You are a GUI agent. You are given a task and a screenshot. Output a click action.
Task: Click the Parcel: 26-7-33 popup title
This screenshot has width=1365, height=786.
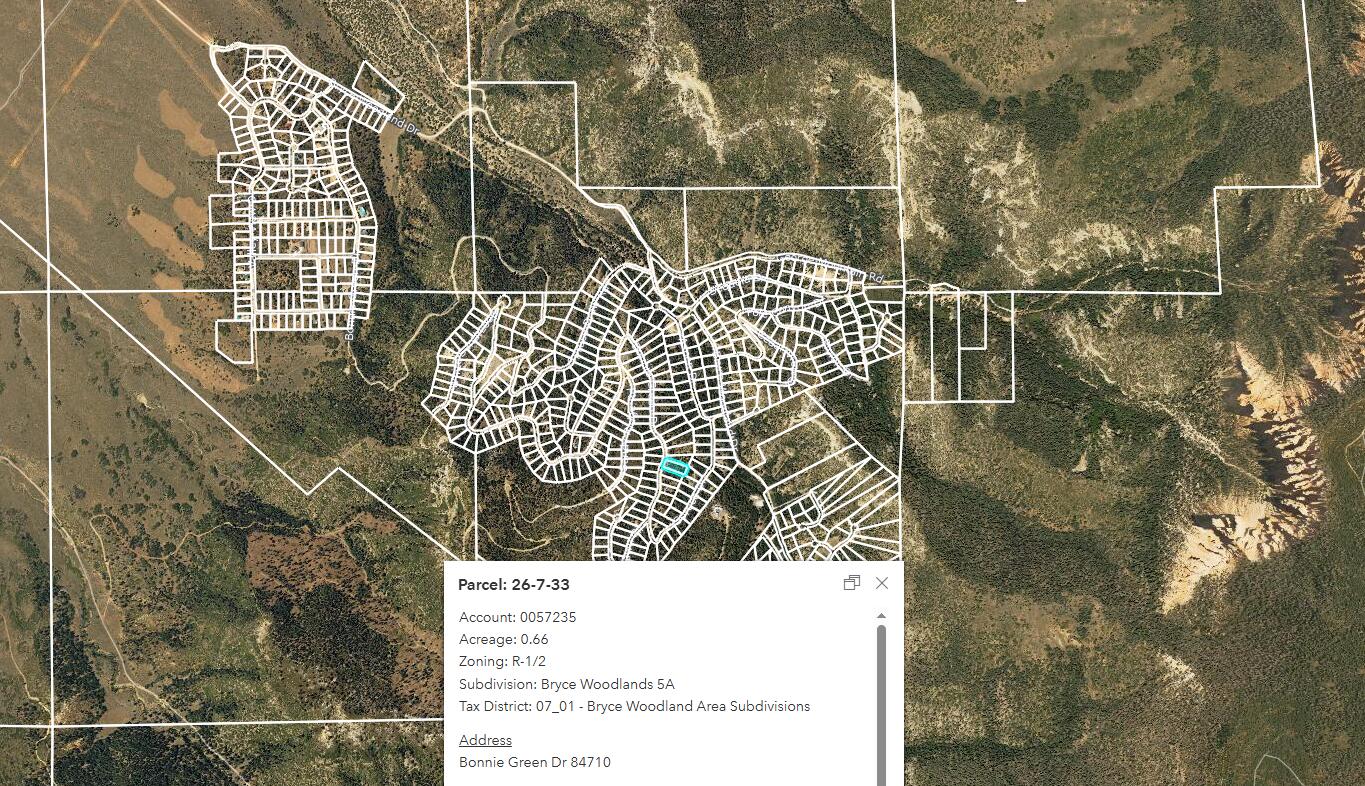(x=514, y=584)
